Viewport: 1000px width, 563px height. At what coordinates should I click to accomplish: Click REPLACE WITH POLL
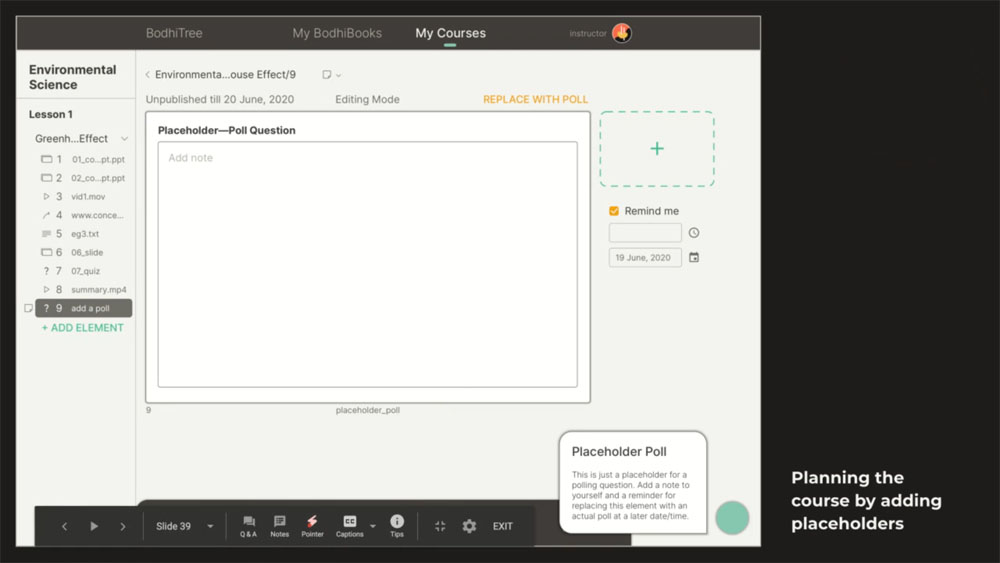tap(535, 100)
